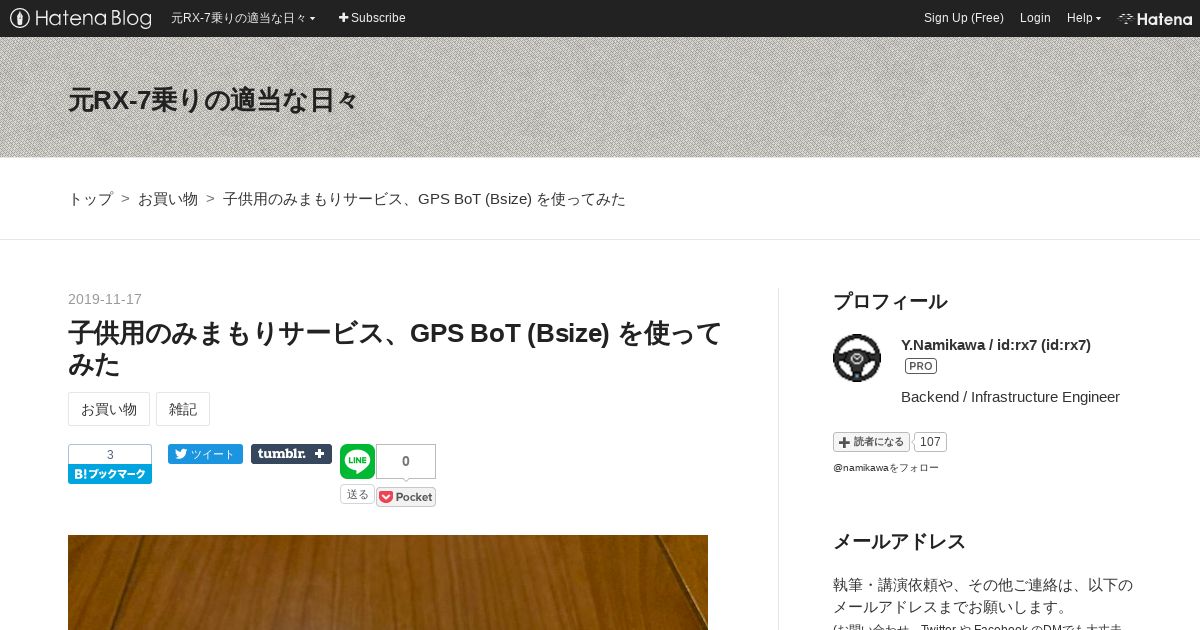This screenshot has width=1200, height=630.
Task: Open the Hatena logo at top right
Action: [x=1155, y=18]
